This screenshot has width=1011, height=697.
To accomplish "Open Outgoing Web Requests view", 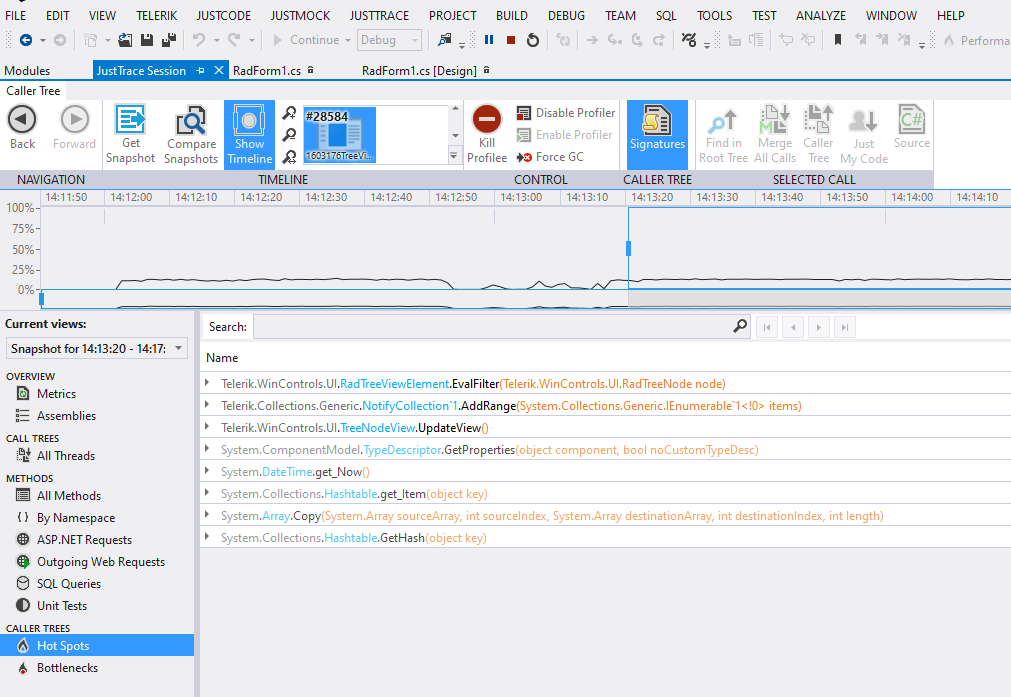I will coord(101,561).
